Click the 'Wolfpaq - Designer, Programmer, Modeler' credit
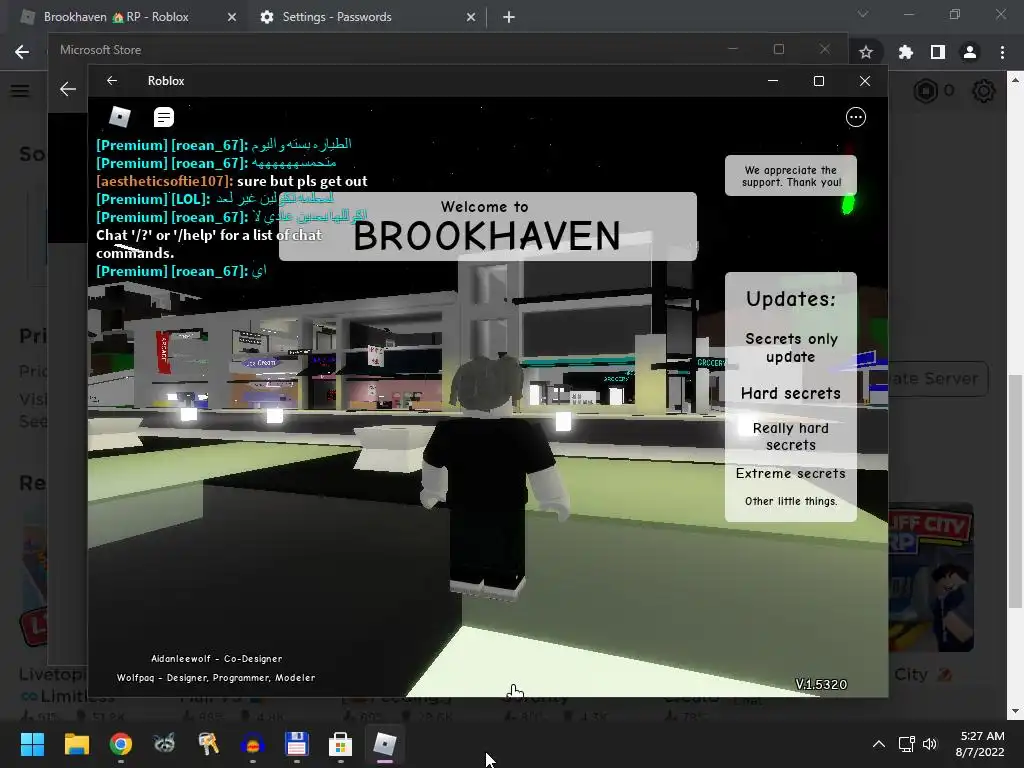Image resolution: width=1024 pixels, height=768 pixels. (x=216, y=678)
